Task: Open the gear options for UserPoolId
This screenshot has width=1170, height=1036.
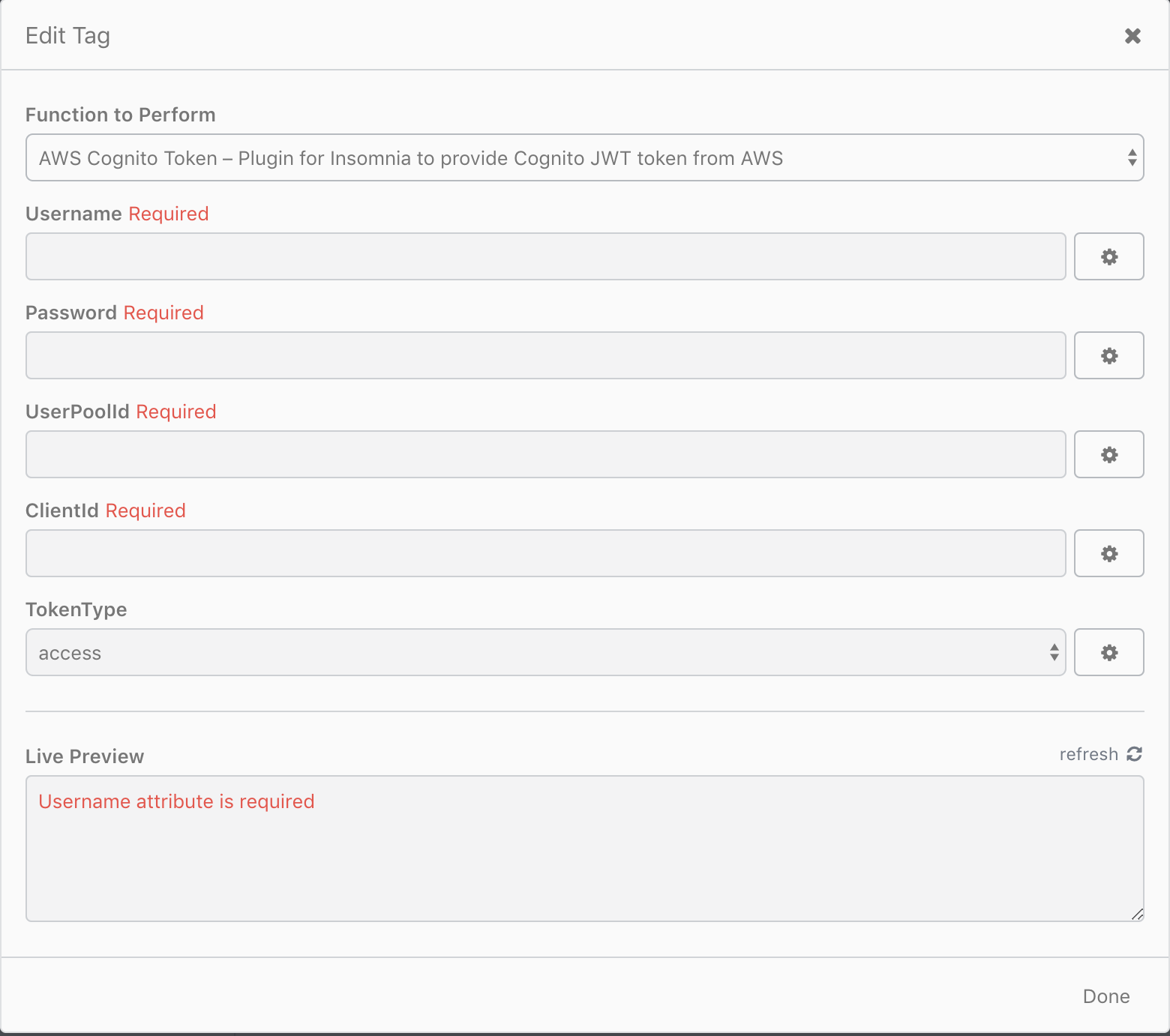Action: point(1108,454)
